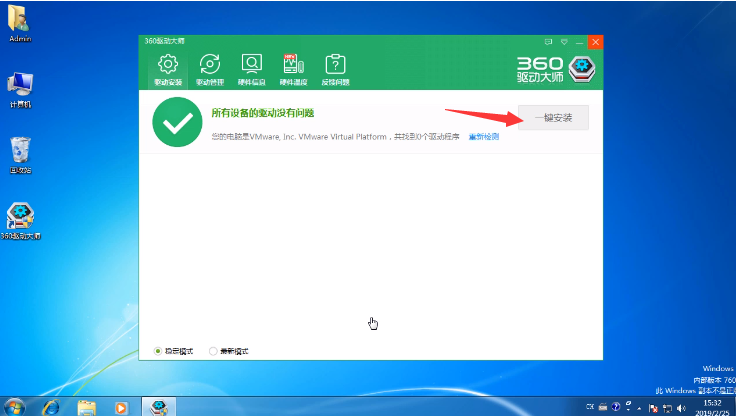This screenshot has height=416, width=736.
Task: Switch to the 驱动管理 driver management tab
Action: click(210, 69)
